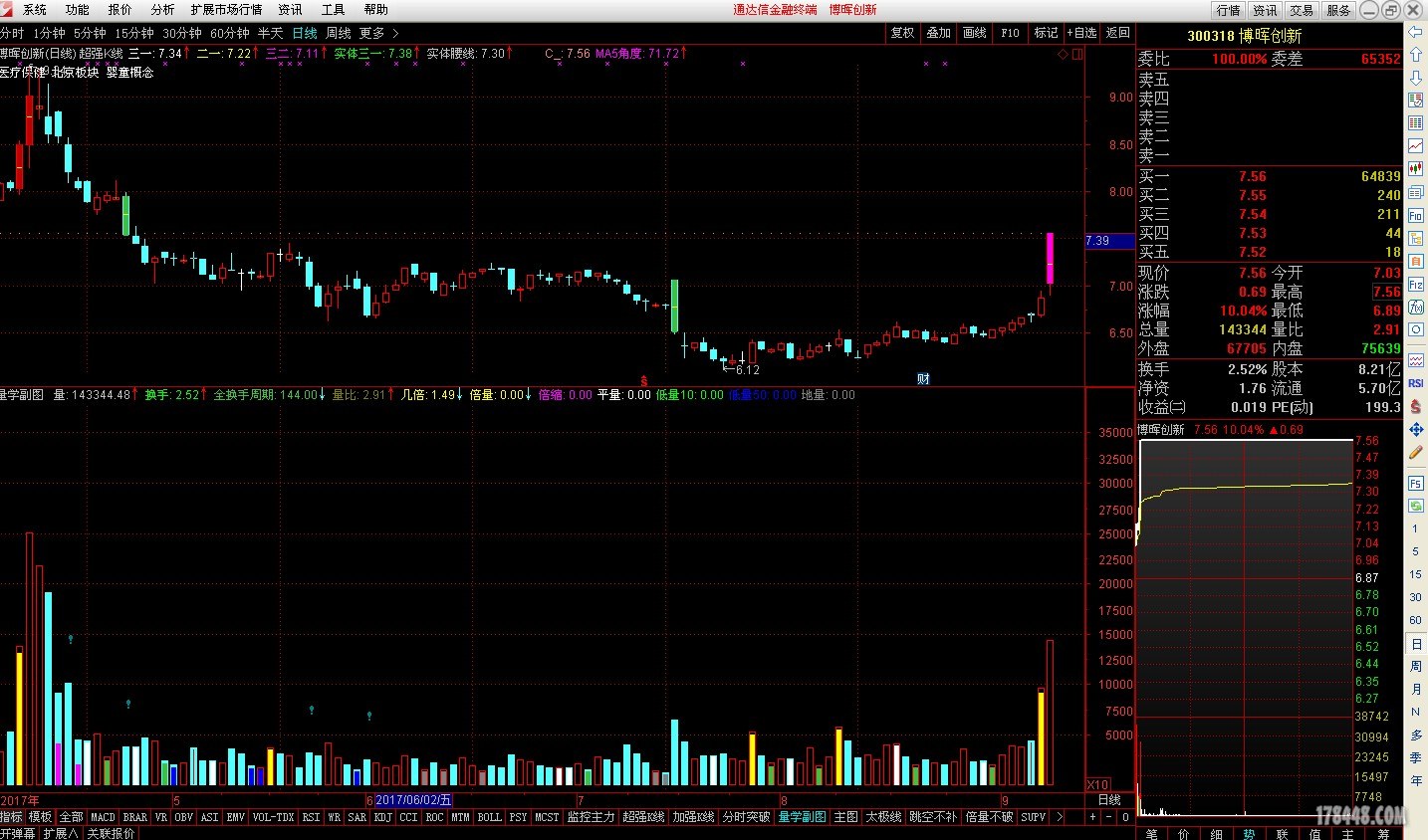Screen dimensions: 1428x840
Task: Select the MACD indicator tab
Action: (103, 817)
